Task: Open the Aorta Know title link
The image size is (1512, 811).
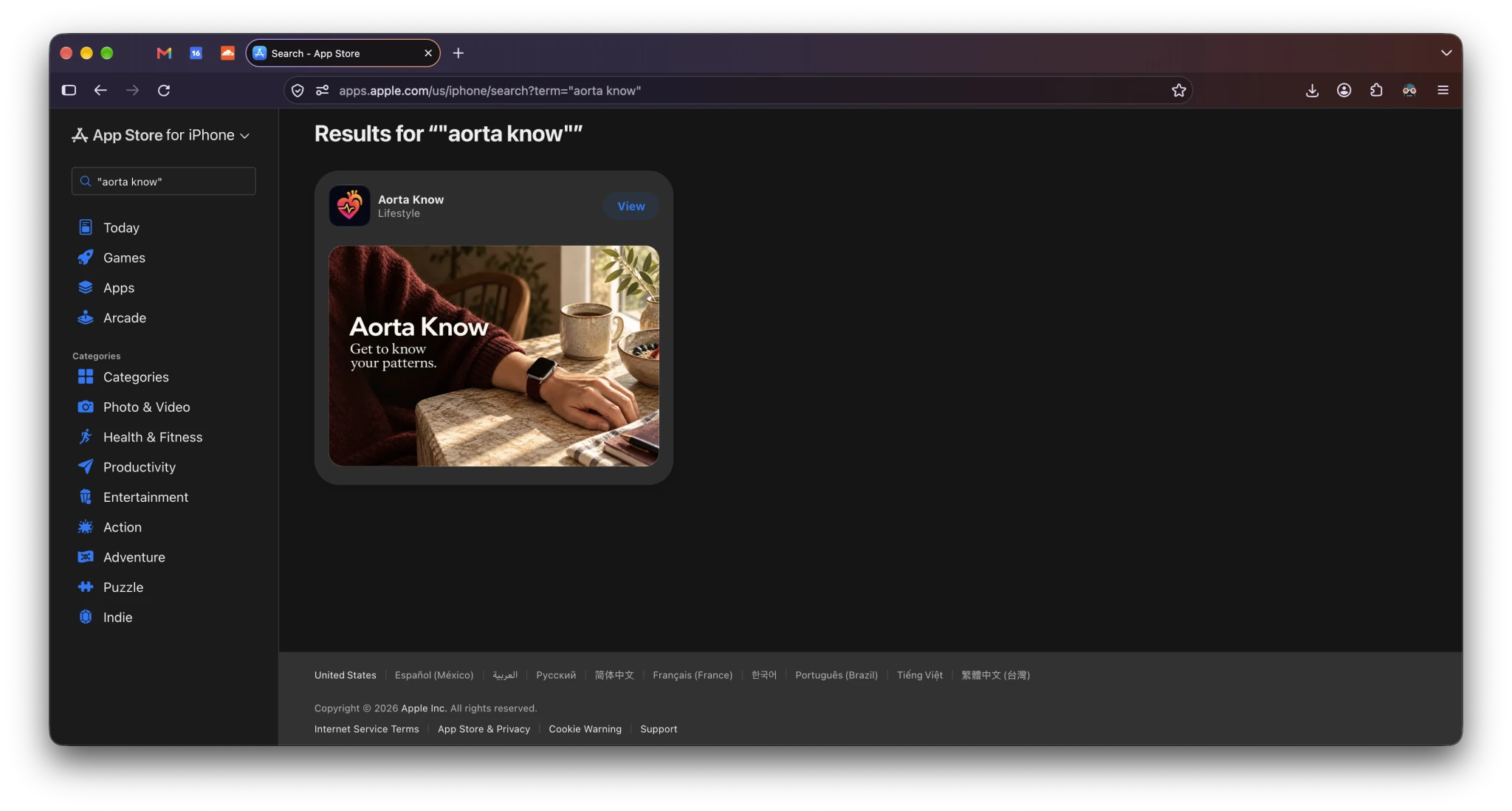Action: tap(410, 199)
